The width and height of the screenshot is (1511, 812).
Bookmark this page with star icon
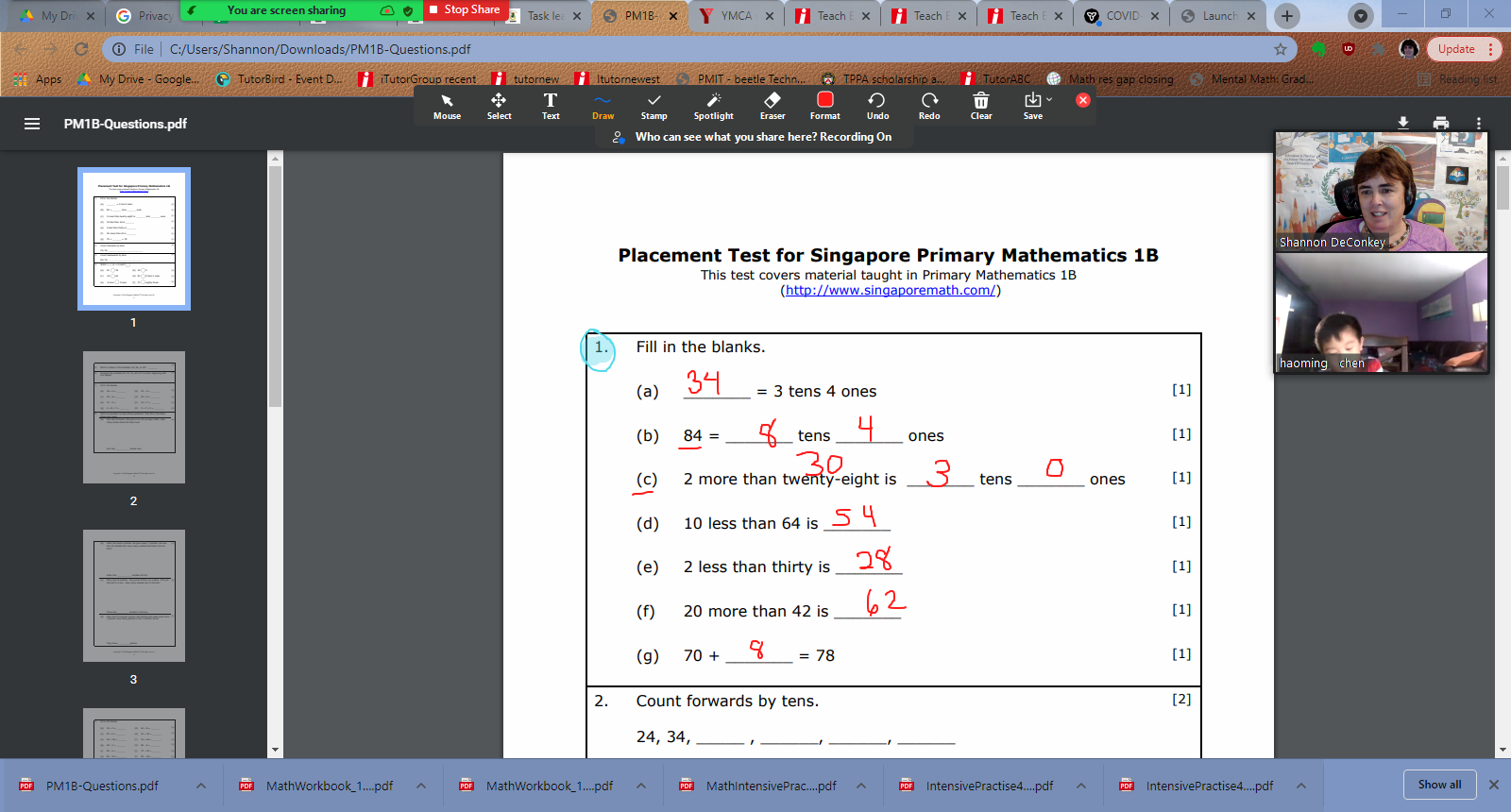coord(1281,49)
